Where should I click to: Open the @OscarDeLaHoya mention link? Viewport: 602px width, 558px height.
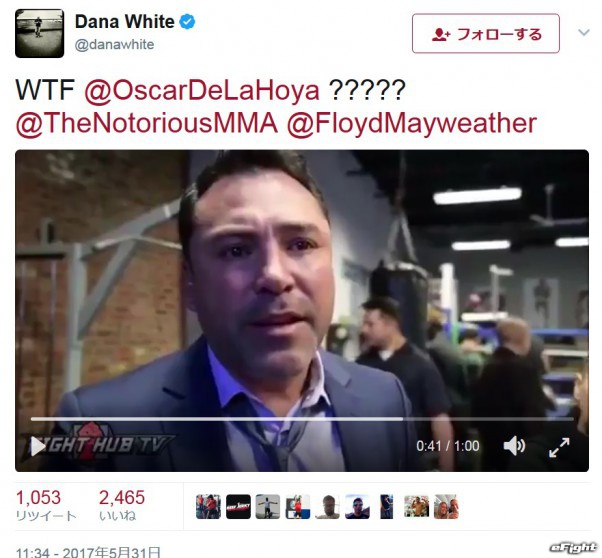tap(202, 91)
